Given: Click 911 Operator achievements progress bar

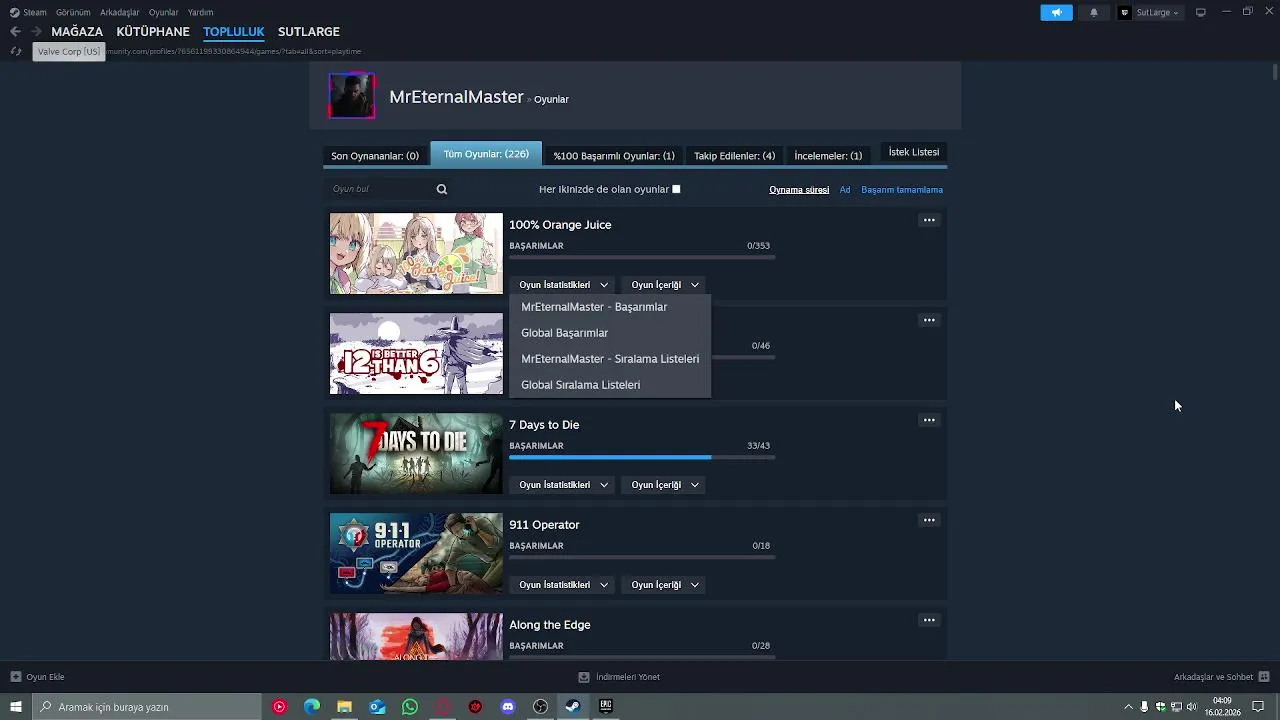Looking at the screenshot, I should (642, 557).
